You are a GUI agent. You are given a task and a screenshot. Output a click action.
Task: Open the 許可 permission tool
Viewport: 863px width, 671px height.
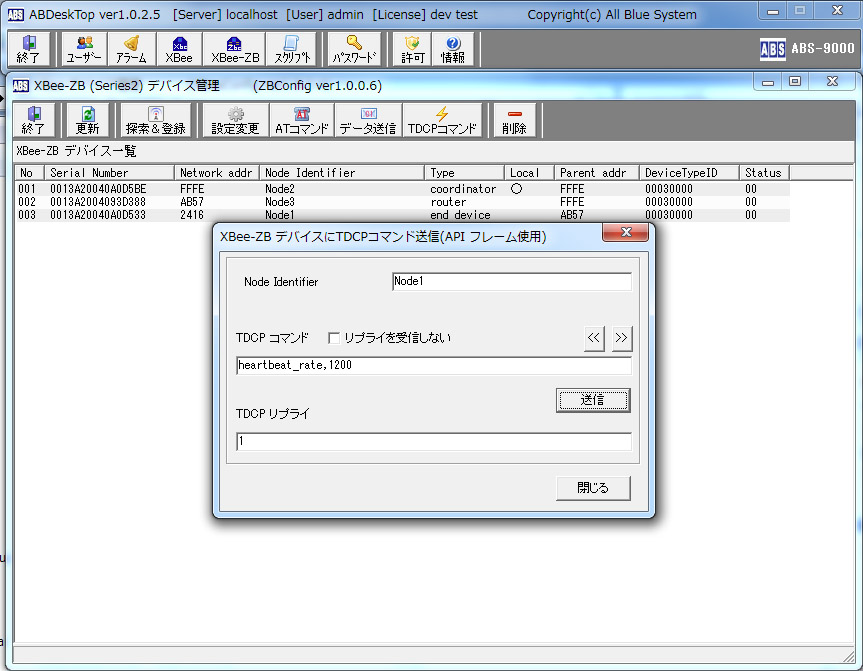412,49
